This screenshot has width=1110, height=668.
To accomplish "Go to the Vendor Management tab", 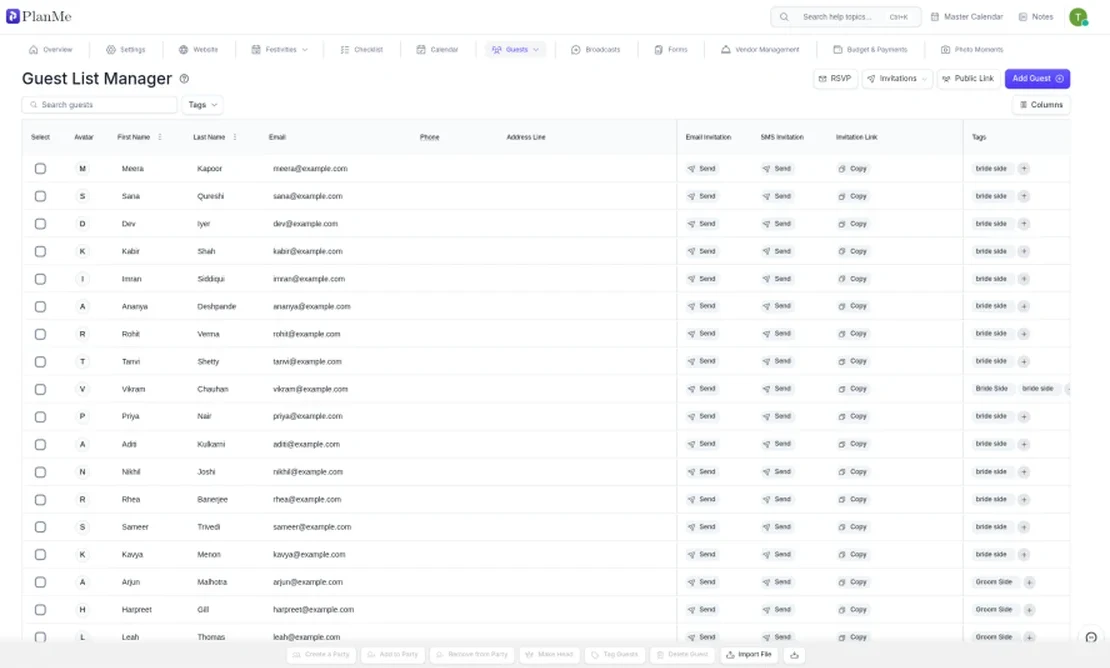I will [760, 50].
